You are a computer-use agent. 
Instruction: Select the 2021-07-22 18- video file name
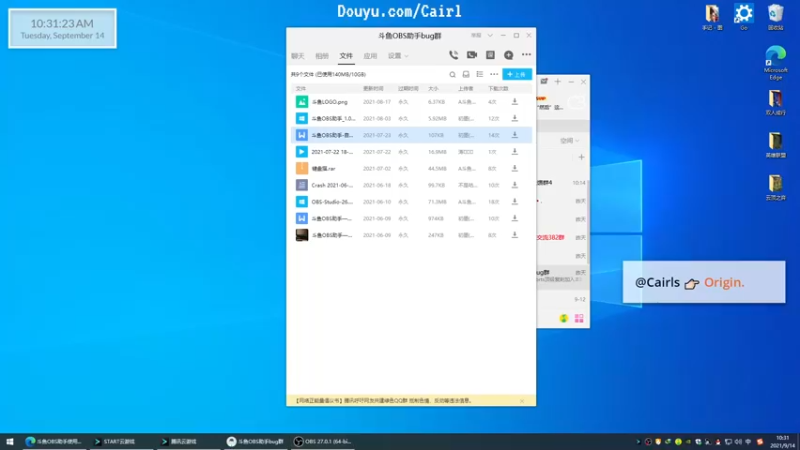coord(332,152)
